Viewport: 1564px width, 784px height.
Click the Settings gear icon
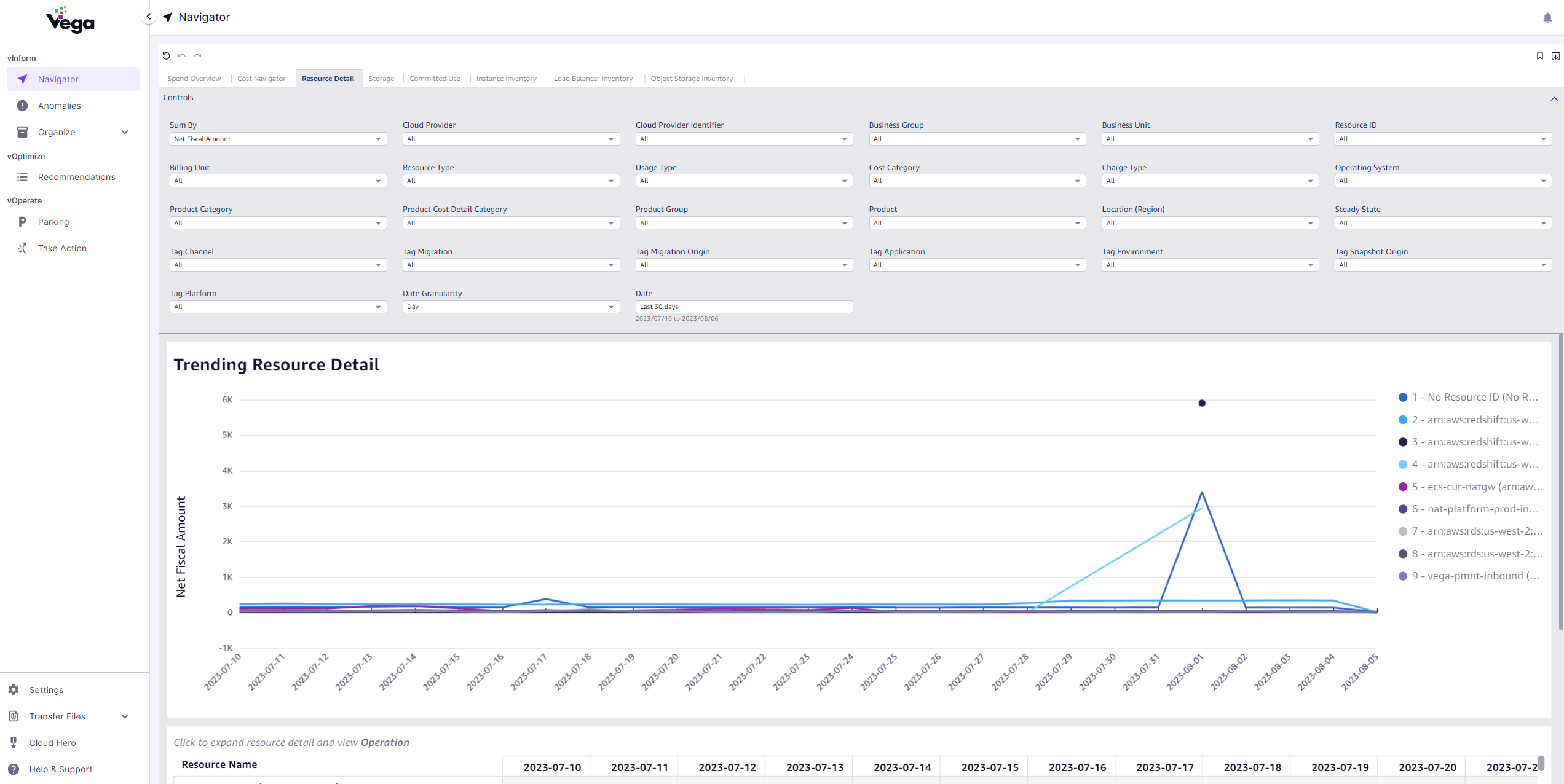click(14, 690)
